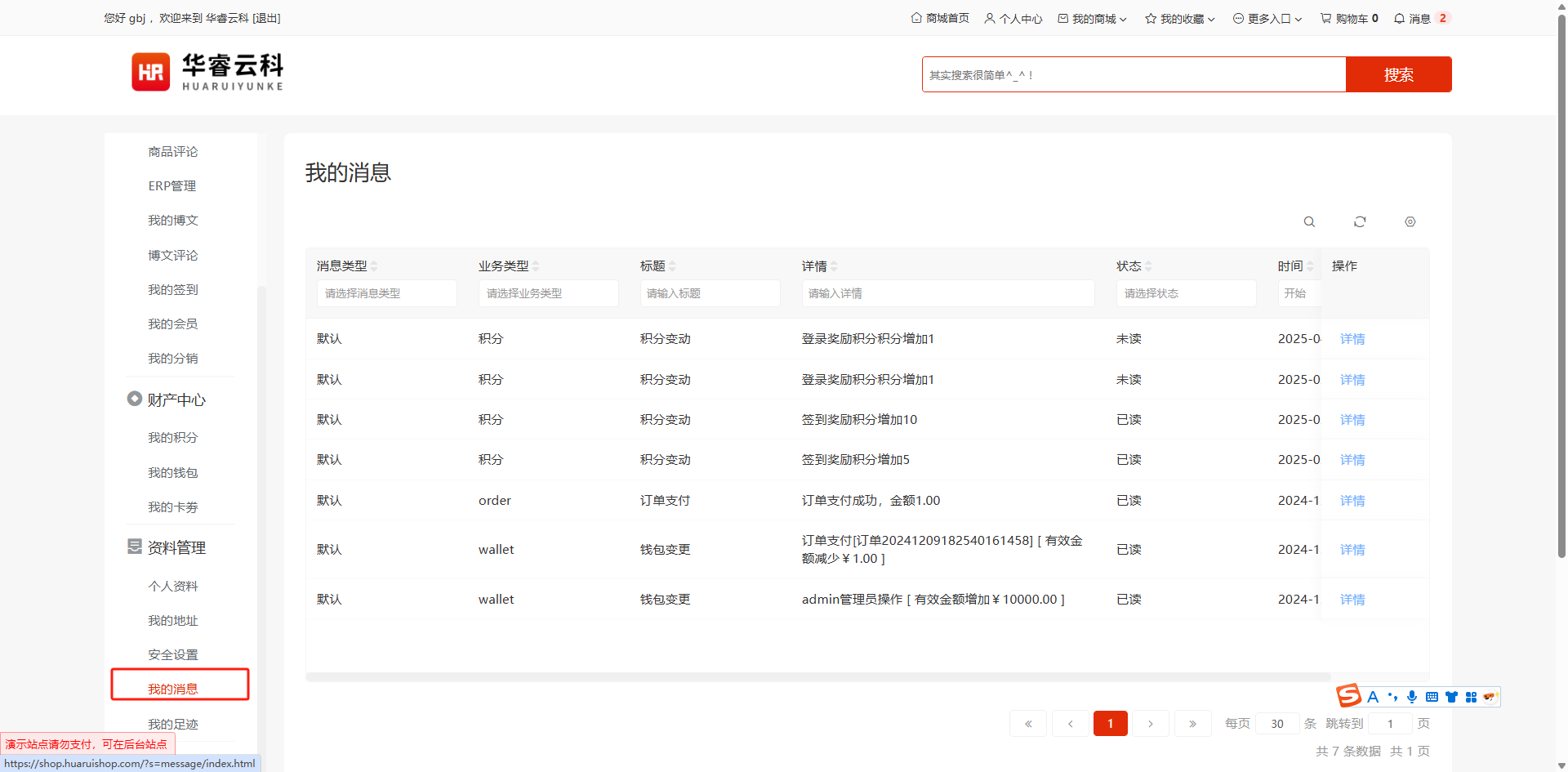Click the Sogou input method S icon
Screen dimensions: 1568x772
[x=1348, y=696]
